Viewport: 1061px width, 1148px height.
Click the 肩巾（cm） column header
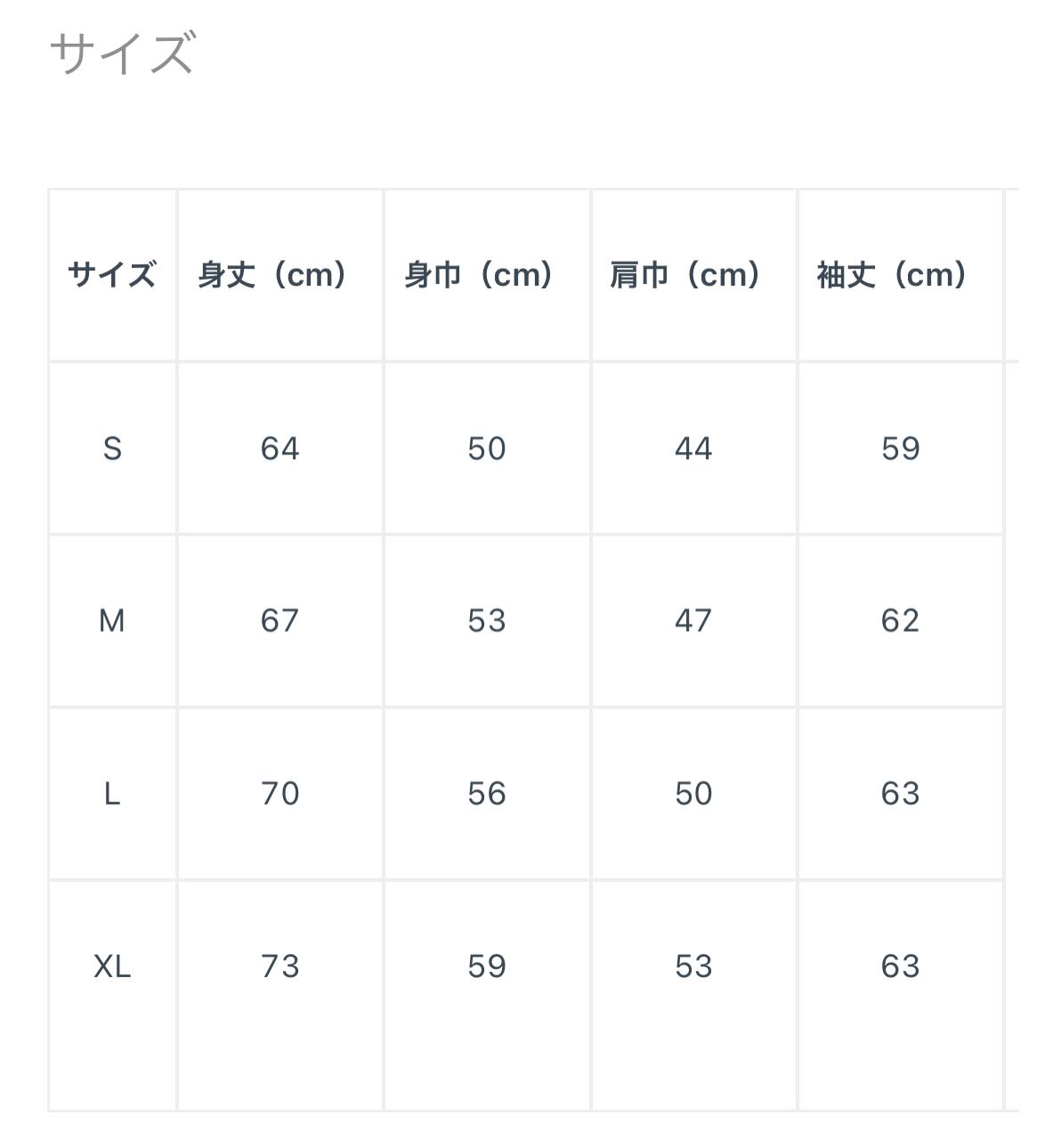point(685,275)
